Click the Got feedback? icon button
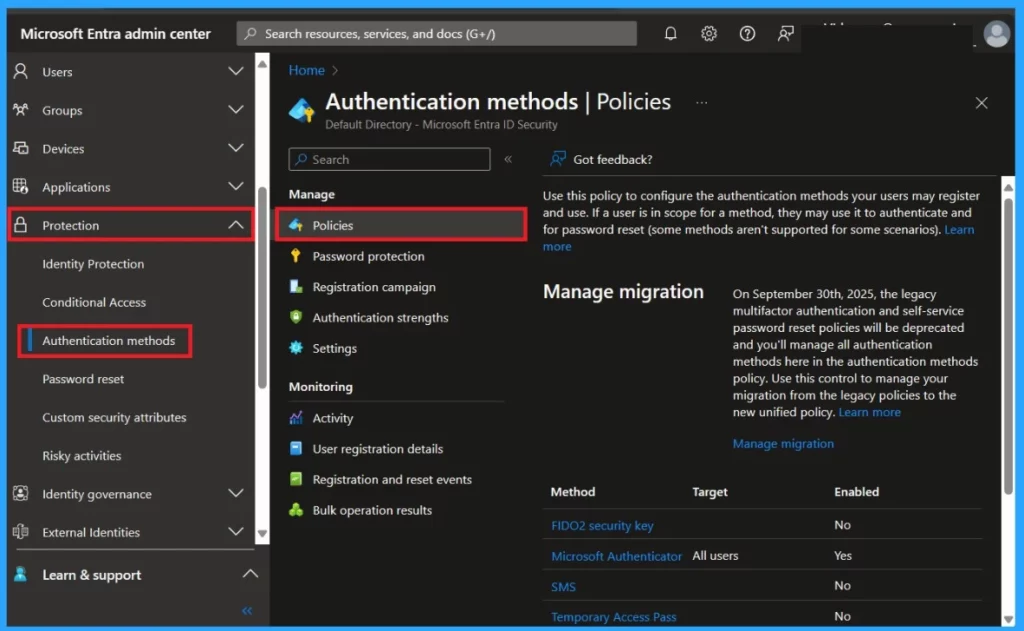The width and height of the screenshot is (1024, 631). tap(558, 159)
